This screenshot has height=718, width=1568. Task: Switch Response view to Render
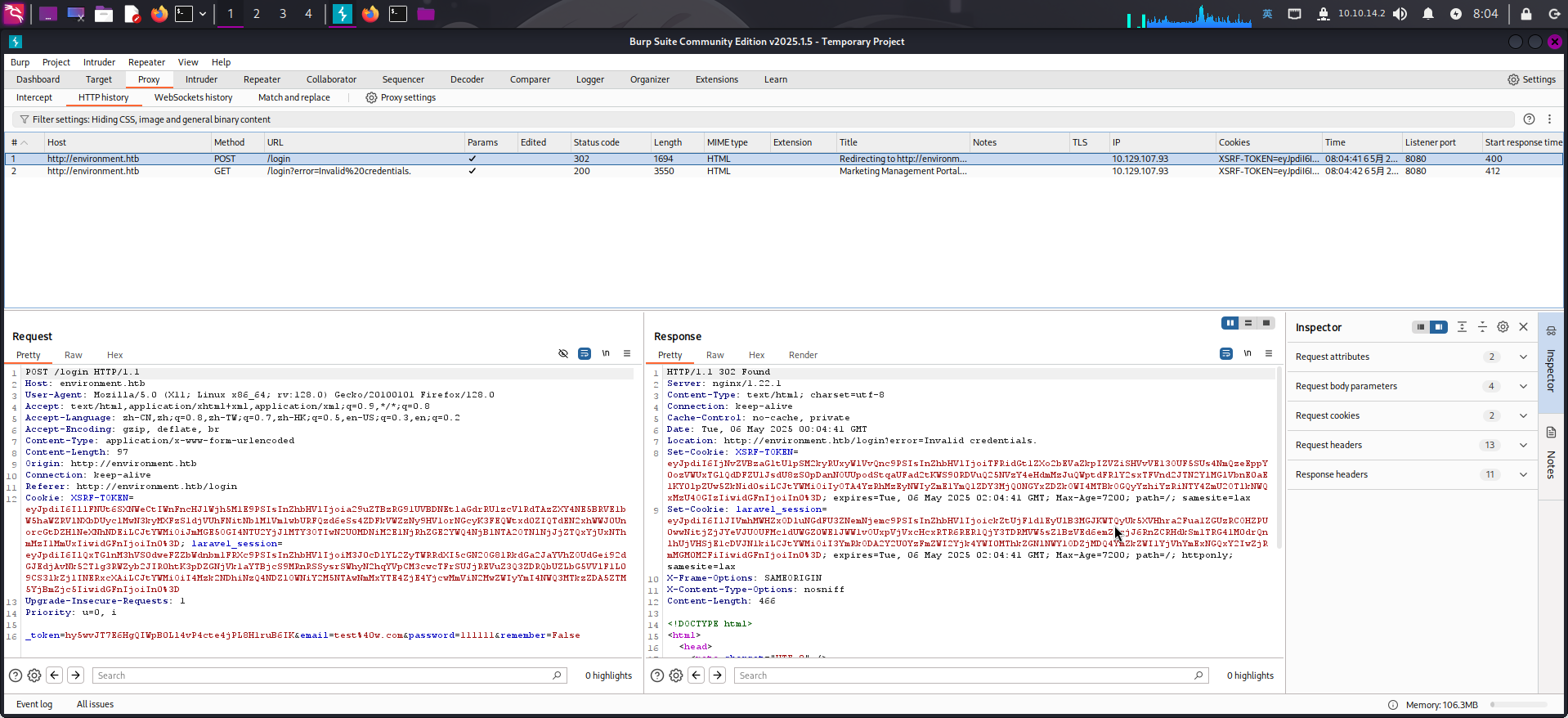tap(803, 355)
